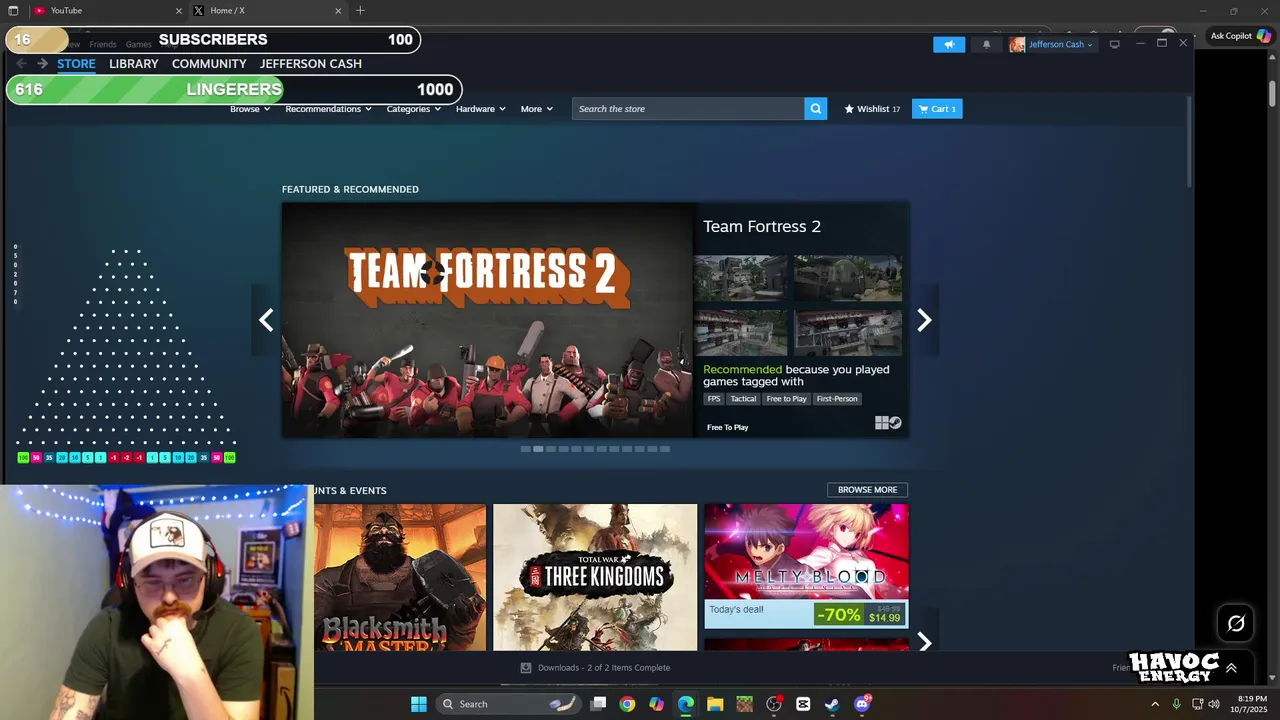The height and width of the screenshot is (720, 1280).
Task: Open the JEFFERSON CASH profile tab
Action: pyautogui.click(x=311, y=63)
